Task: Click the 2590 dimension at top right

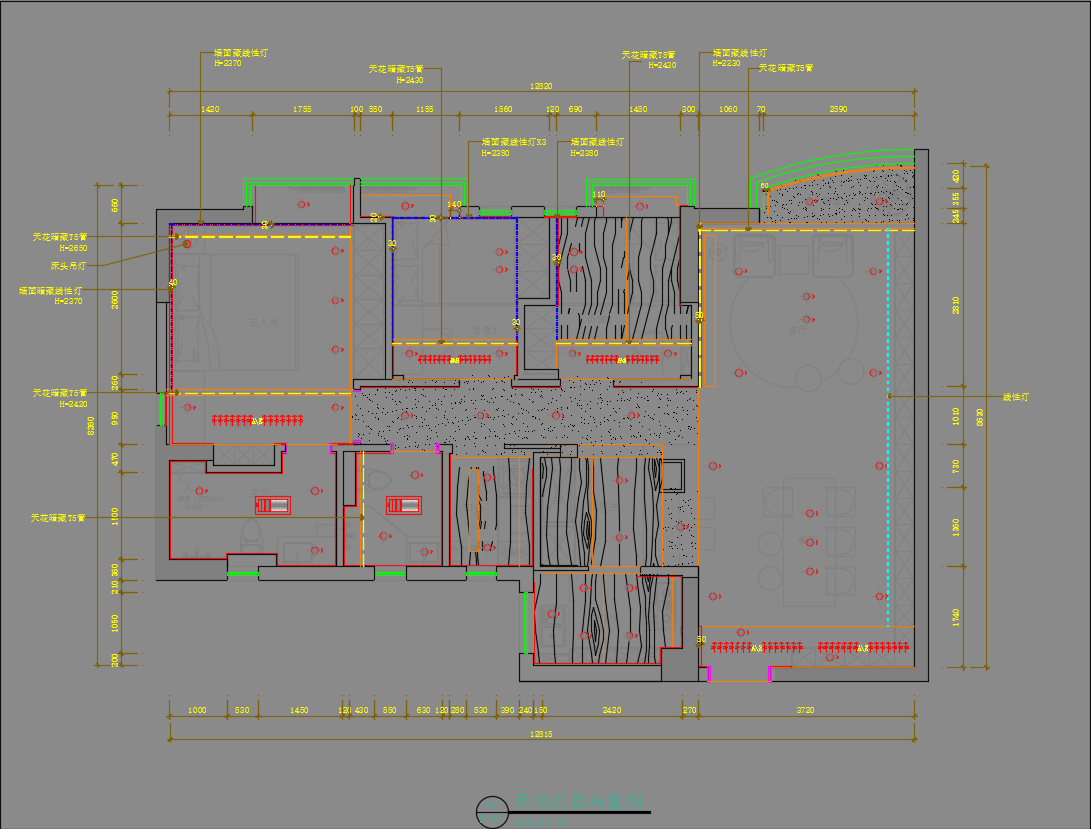Action: coord(838,108)
